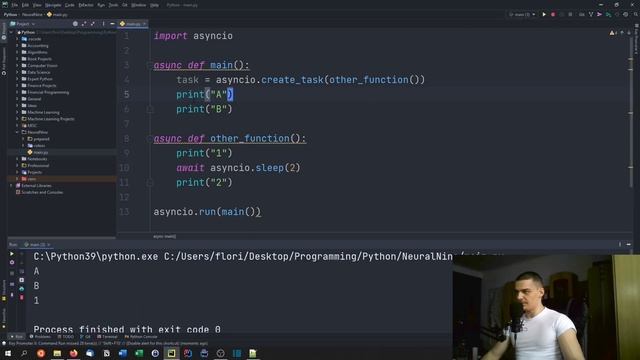Open the Code menu
Screen dimensions: 640x360
[x=70, y=5]
